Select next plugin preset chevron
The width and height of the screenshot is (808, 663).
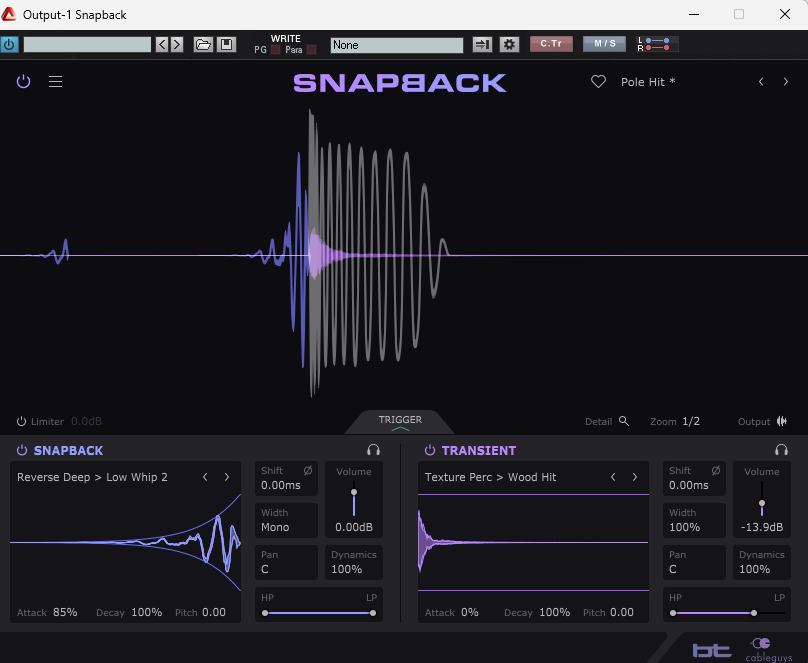tap(786, 81)
